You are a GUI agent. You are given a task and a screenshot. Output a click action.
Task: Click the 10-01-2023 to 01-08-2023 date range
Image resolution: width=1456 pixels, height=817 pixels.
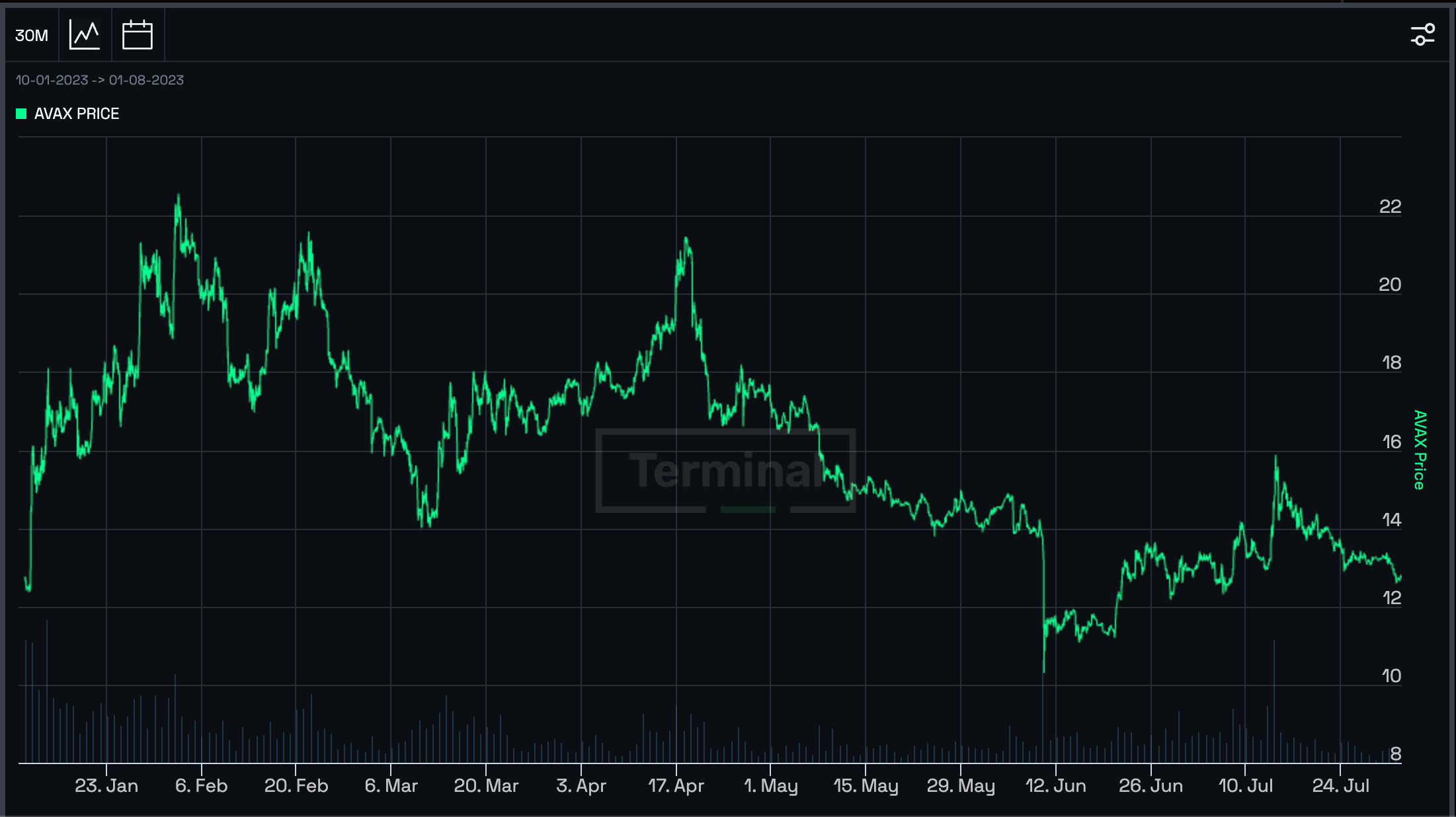(x=100, y=80)
